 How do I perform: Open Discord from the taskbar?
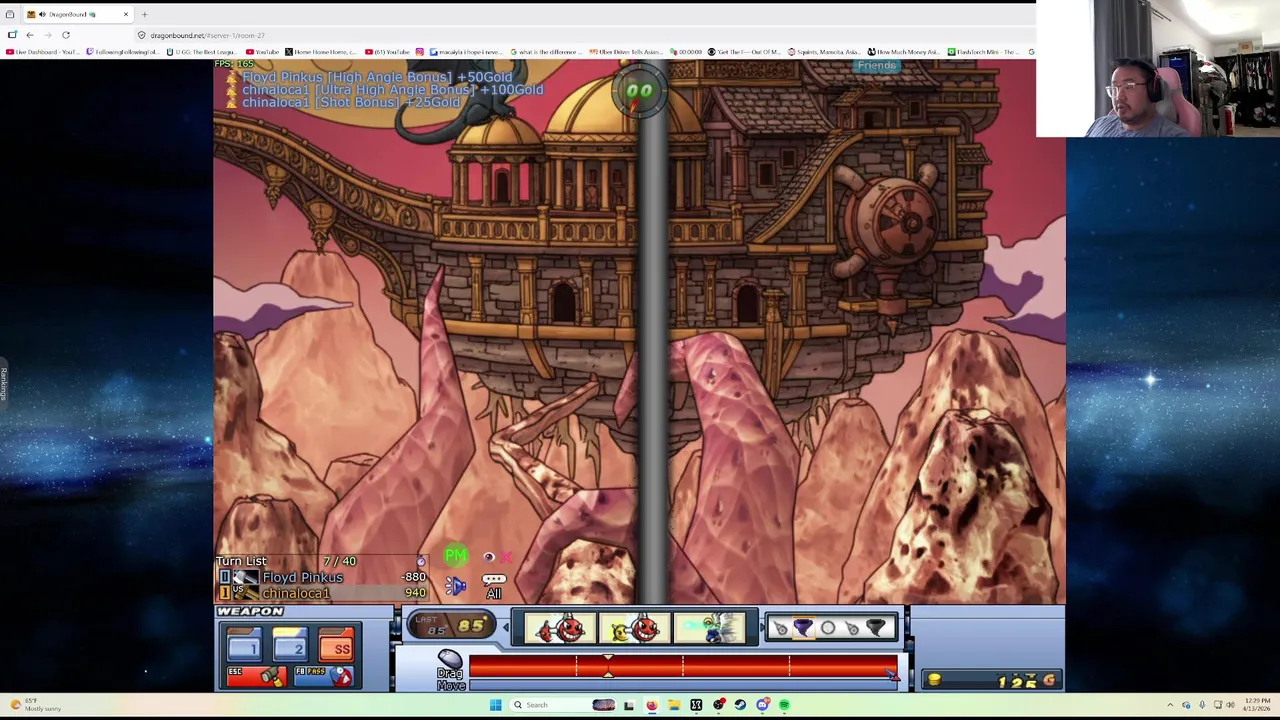[762, 705]
